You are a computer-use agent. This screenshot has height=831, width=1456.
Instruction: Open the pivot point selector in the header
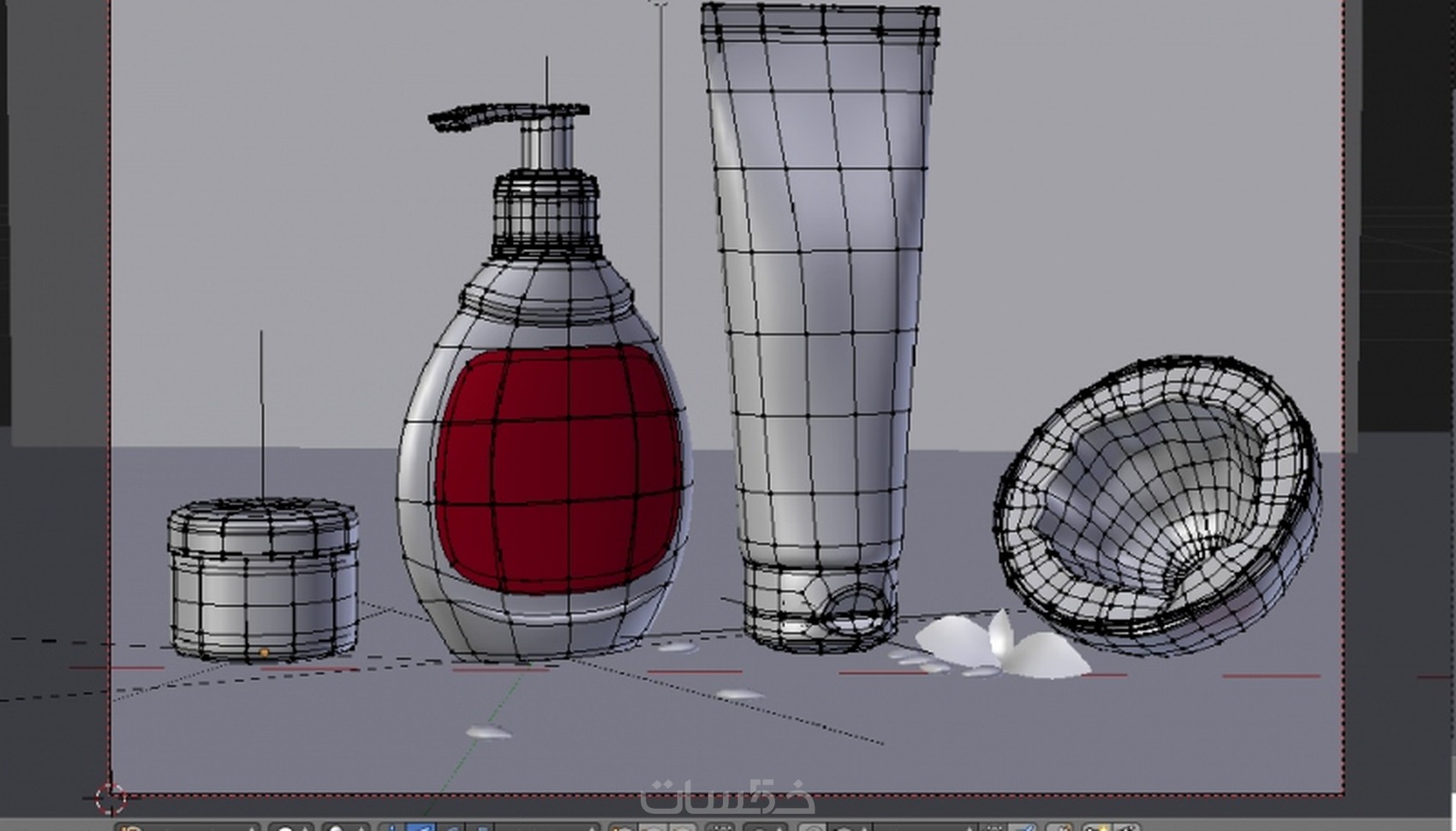point(346,828)
